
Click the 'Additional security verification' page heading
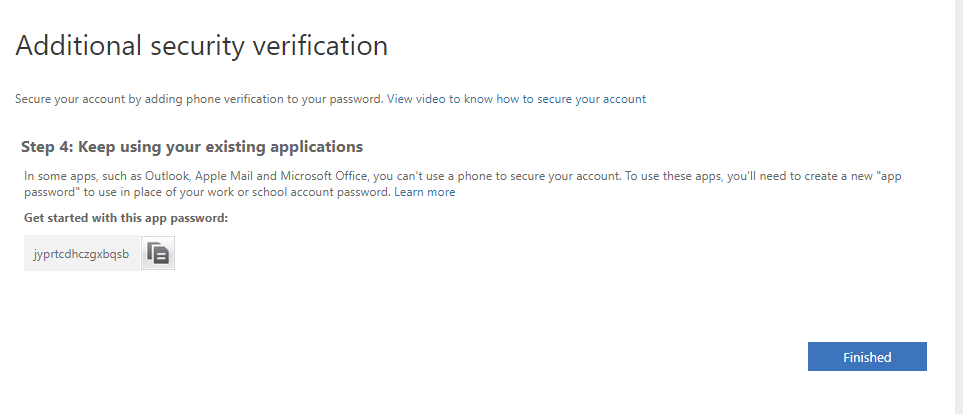(201, 45)
